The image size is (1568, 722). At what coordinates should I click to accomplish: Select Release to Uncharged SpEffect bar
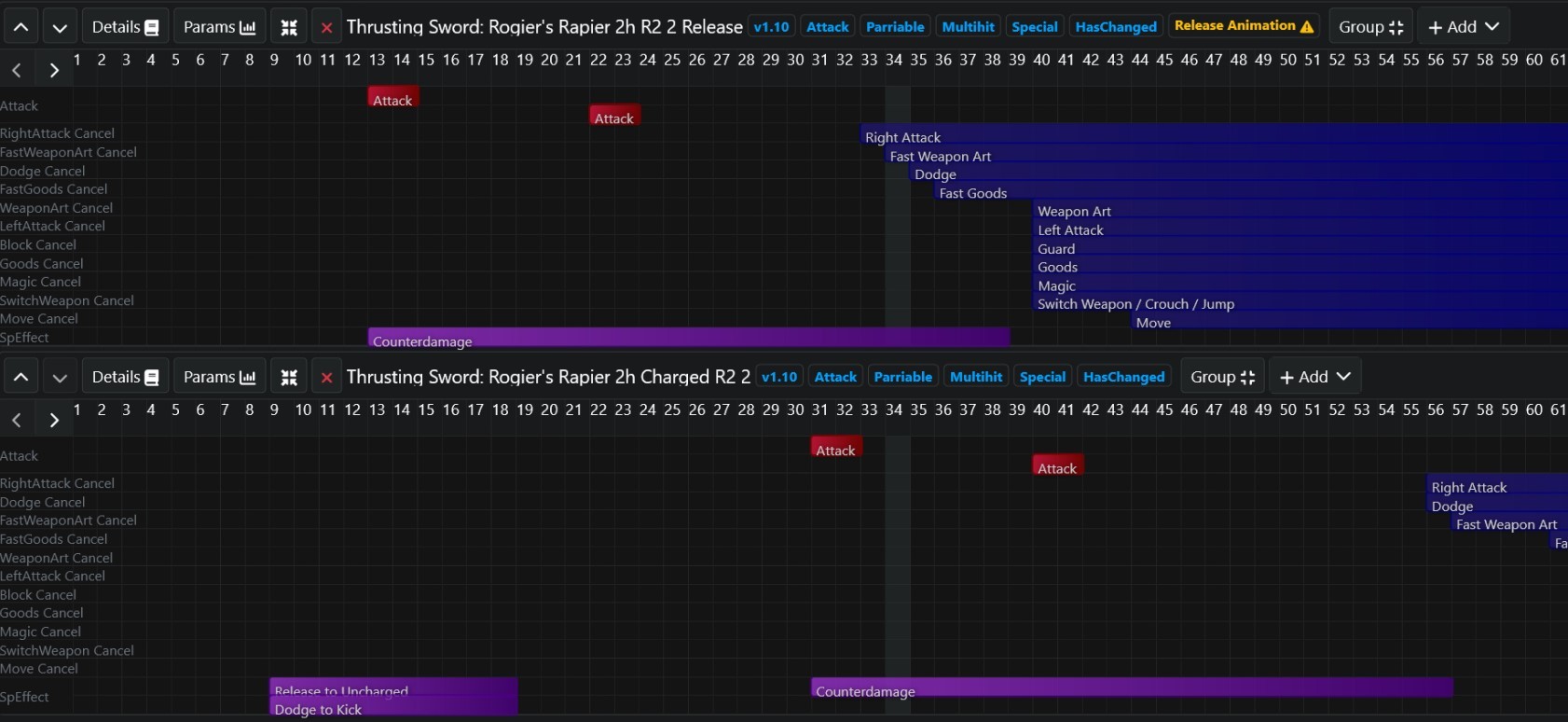pyautogui.click(x=393, y=687)
